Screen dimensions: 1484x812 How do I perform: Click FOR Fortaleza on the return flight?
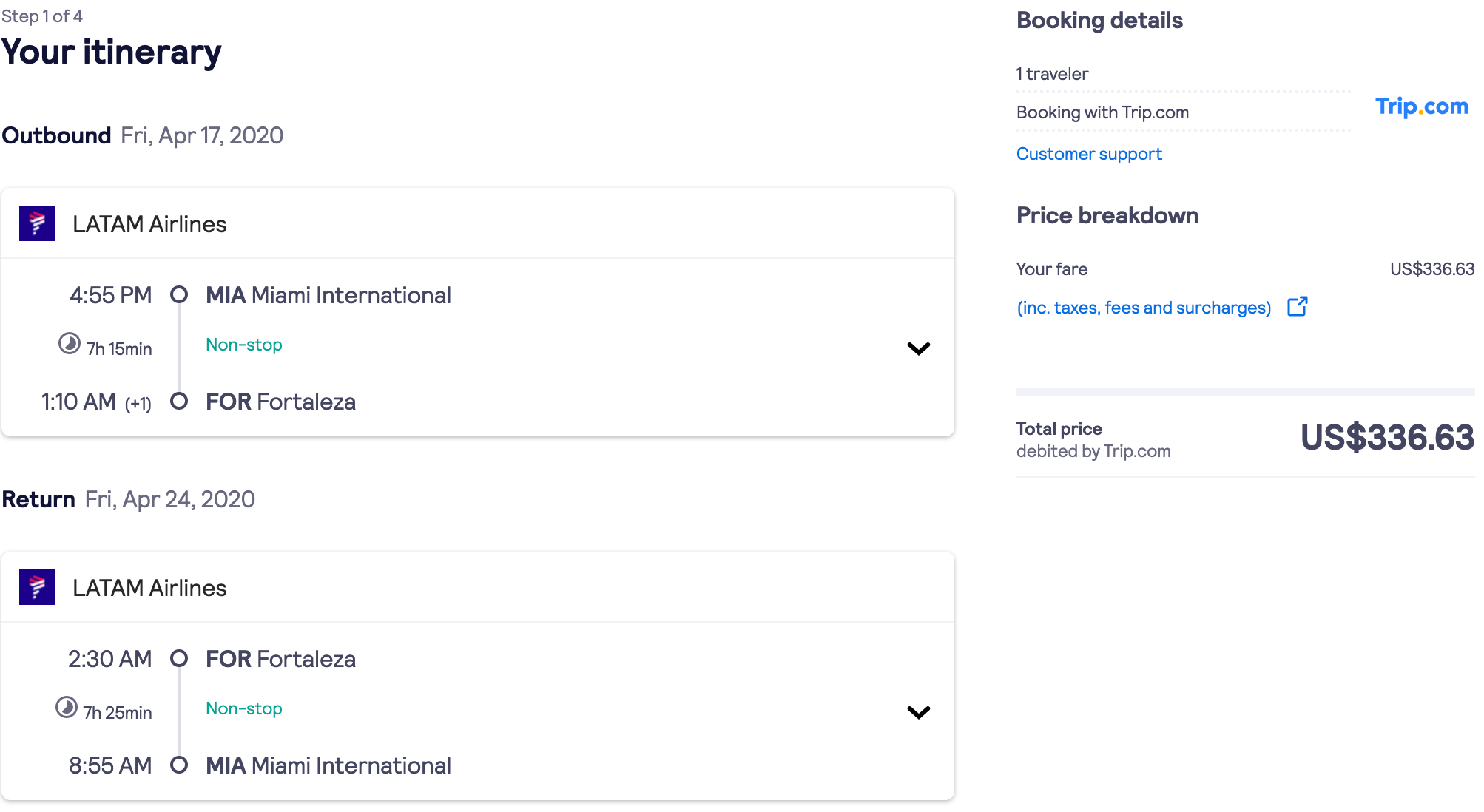[280, 659]
